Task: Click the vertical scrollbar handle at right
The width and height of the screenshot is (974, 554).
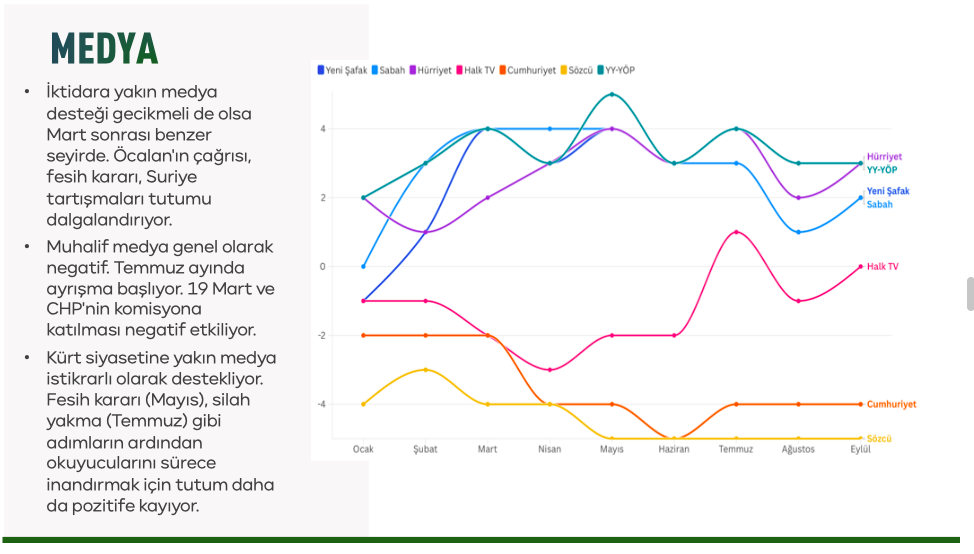Action: pyautogui.click(x=969, y=294)
